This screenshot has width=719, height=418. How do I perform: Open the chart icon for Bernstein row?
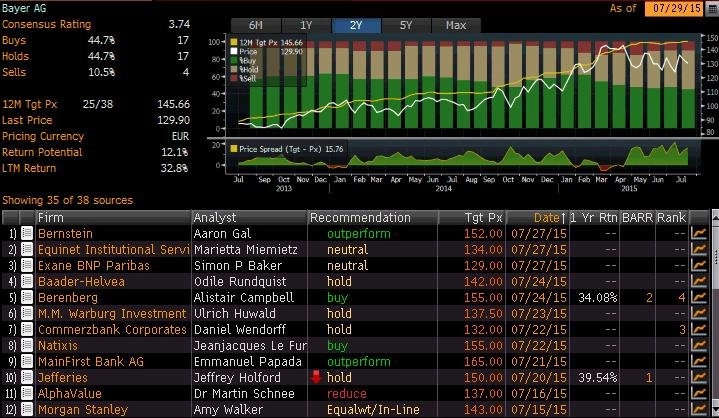coord(699,233)
